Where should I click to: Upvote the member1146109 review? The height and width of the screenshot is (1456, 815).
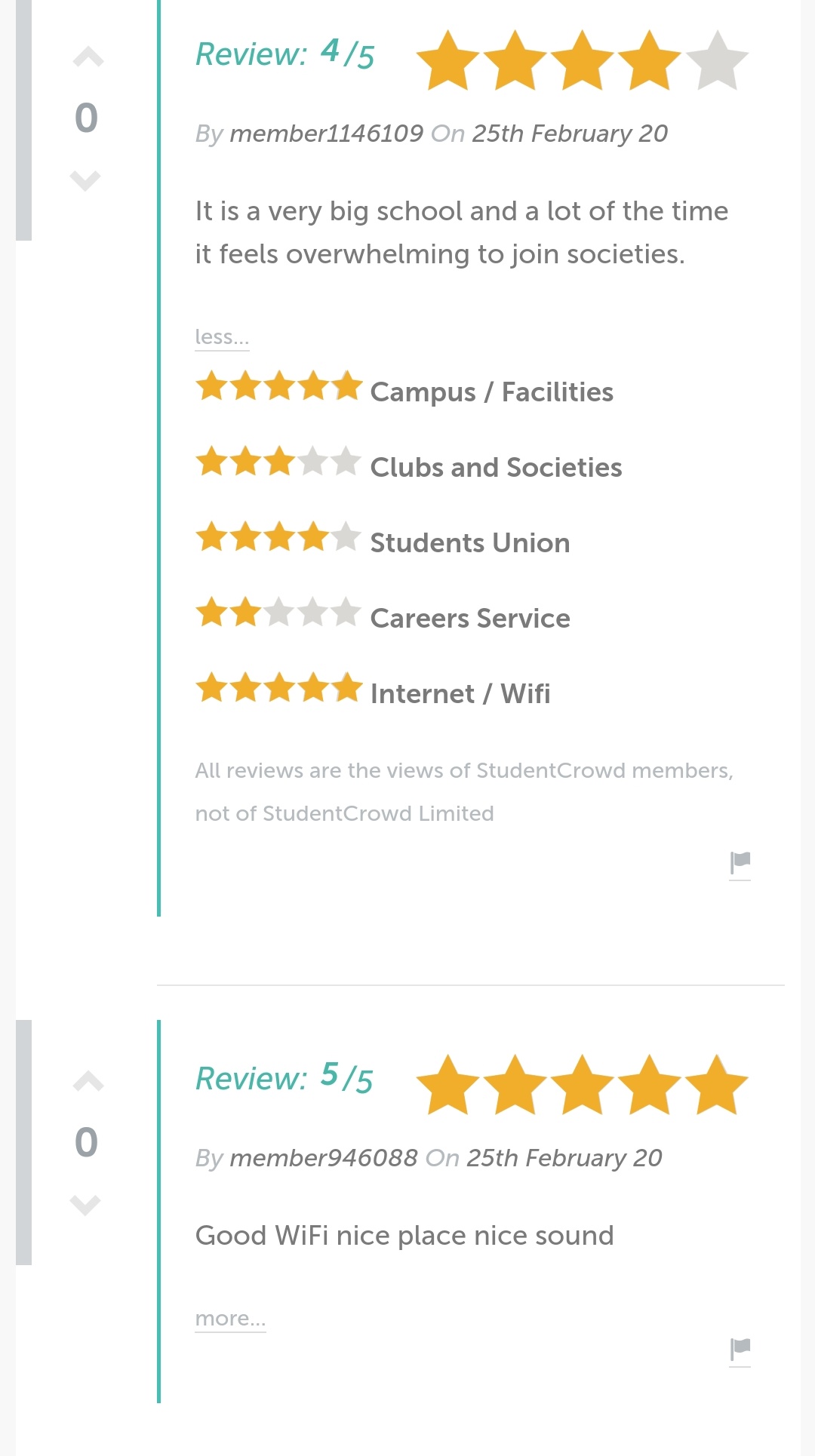(x=88, y=57)
